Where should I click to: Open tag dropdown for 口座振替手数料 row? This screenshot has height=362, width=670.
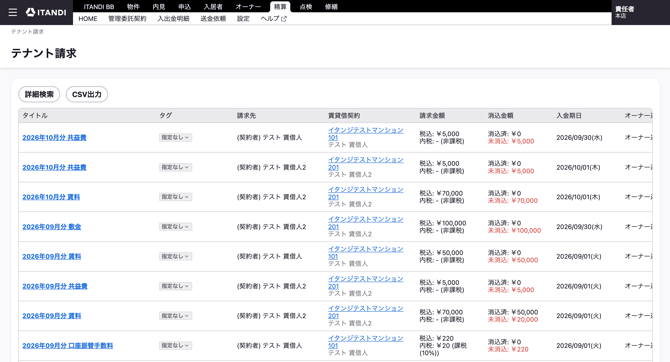pyautogui.click(x=175, y=345)
